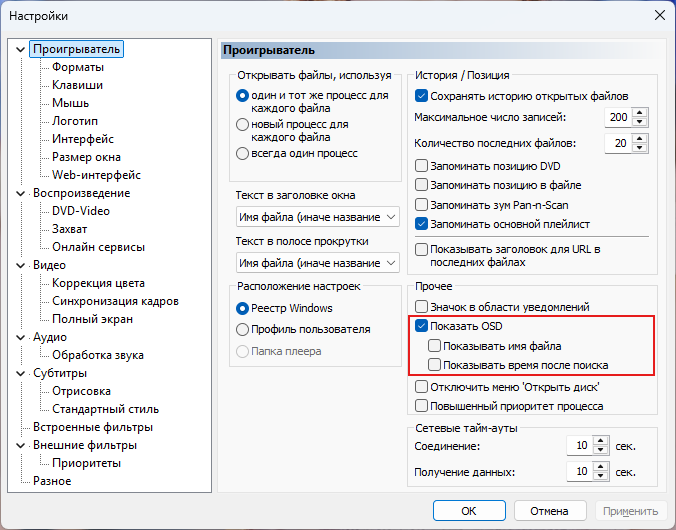
Task: Enable Повышенный приоритет процесса
Action: coord(421,406)
